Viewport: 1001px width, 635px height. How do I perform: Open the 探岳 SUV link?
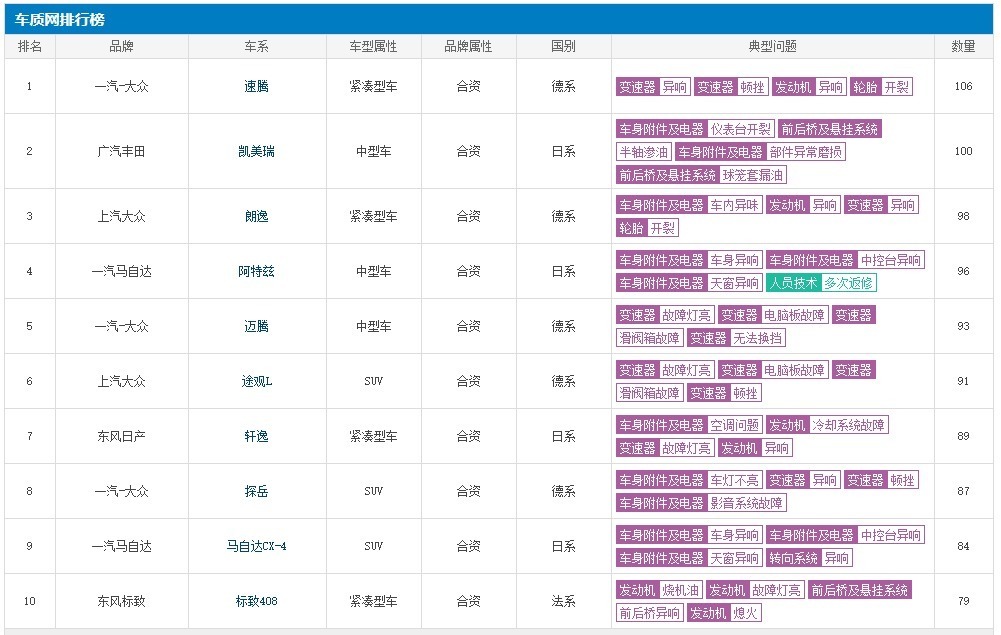point(256,491)
